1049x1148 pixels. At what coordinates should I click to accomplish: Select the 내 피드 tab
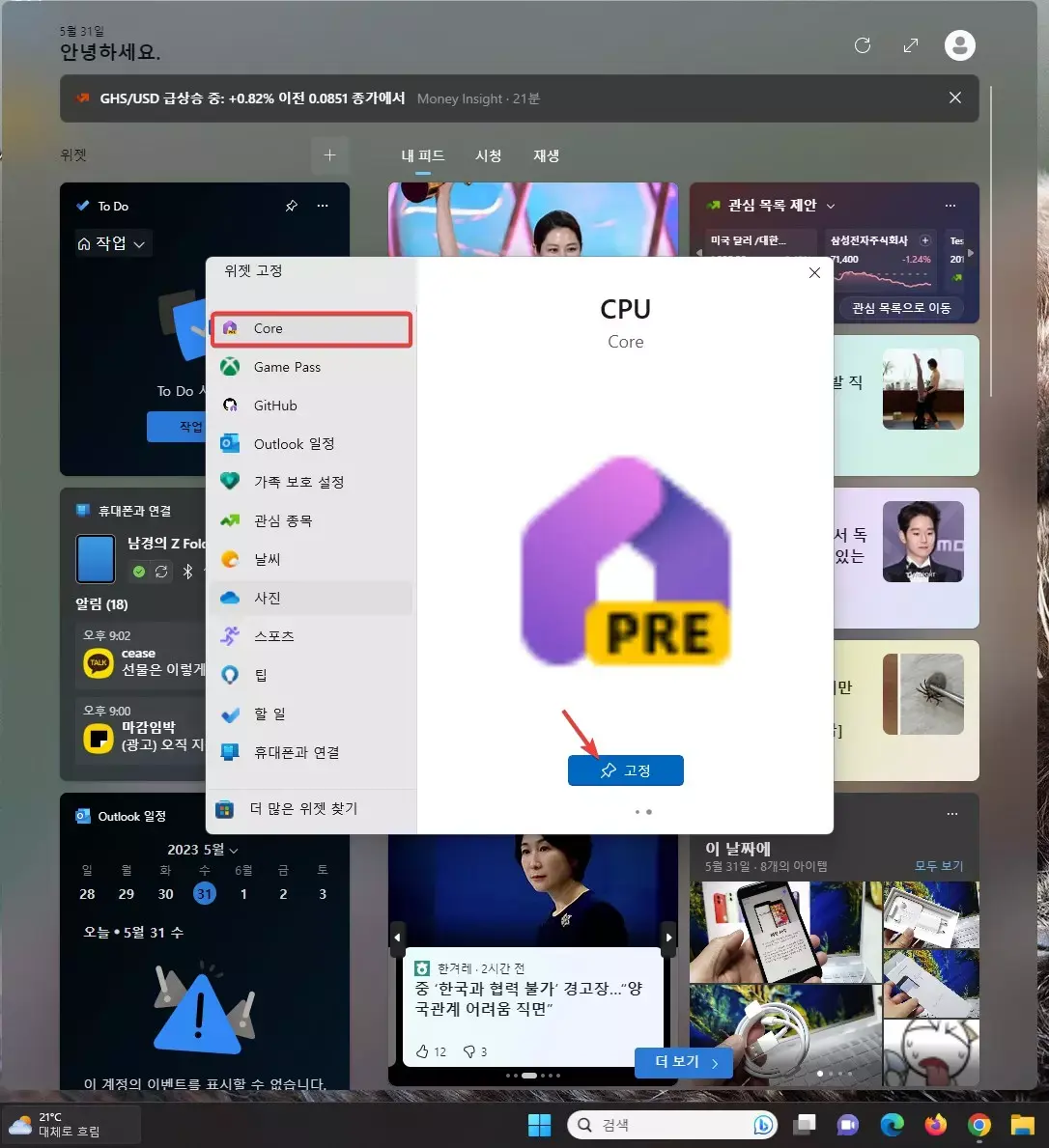[422, 154]
